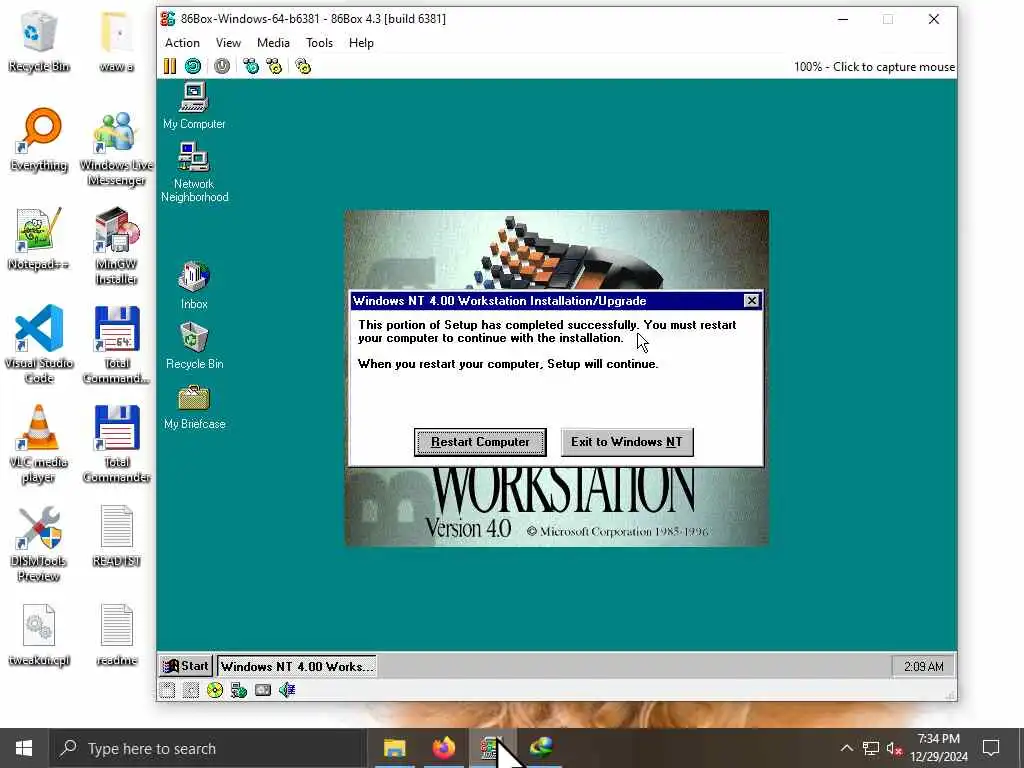1024x768 pixels.
Task: Click the network tray icon on host
Action: [x=871, y=748]
